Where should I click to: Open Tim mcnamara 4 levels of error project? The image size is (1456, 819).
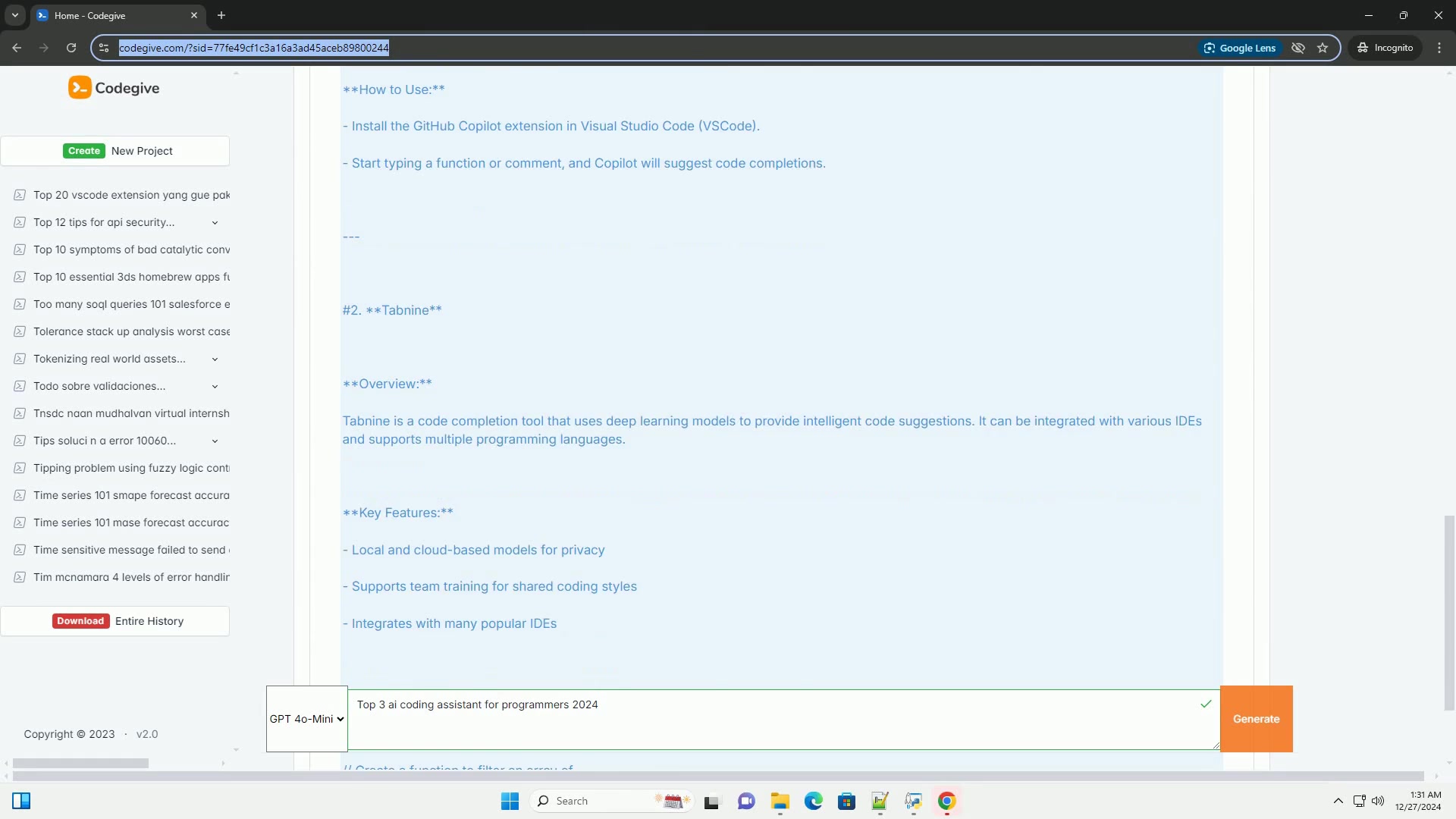pos(131,577)
